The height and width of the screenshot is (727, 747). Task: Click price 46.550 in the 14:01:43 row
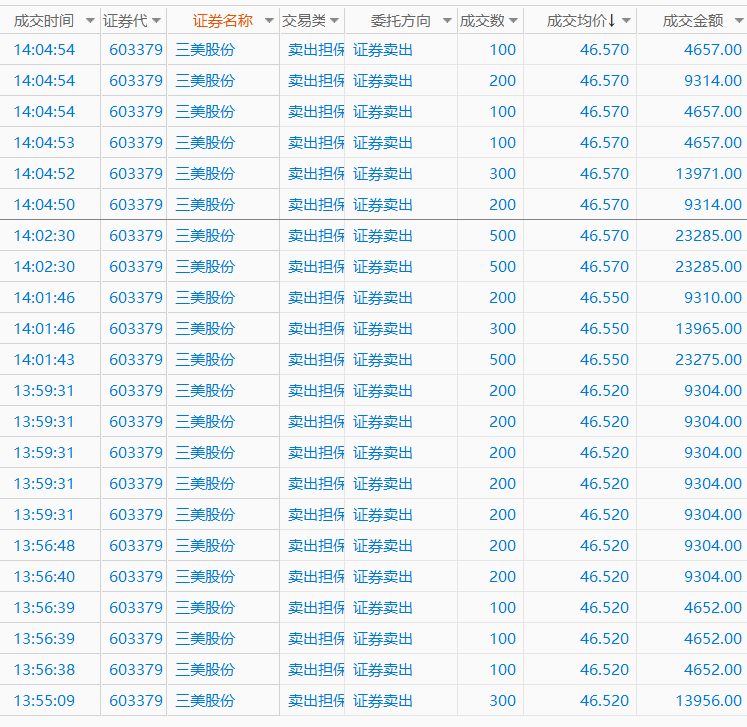pos(604,359)
